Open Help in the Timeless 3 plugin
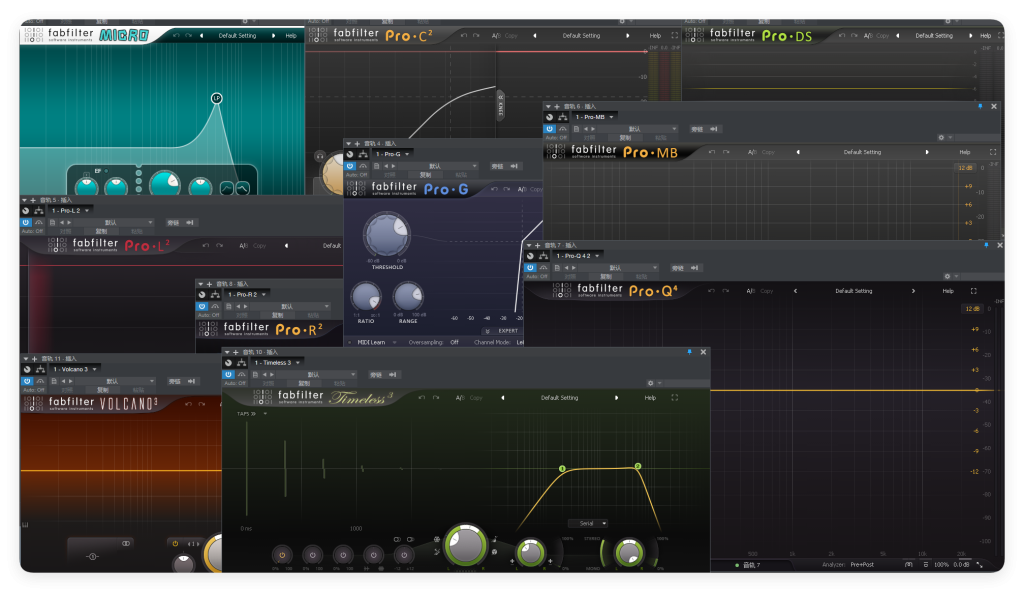Screen dimensions: 1024x592 pyautogui.click(x=650, y=397)
